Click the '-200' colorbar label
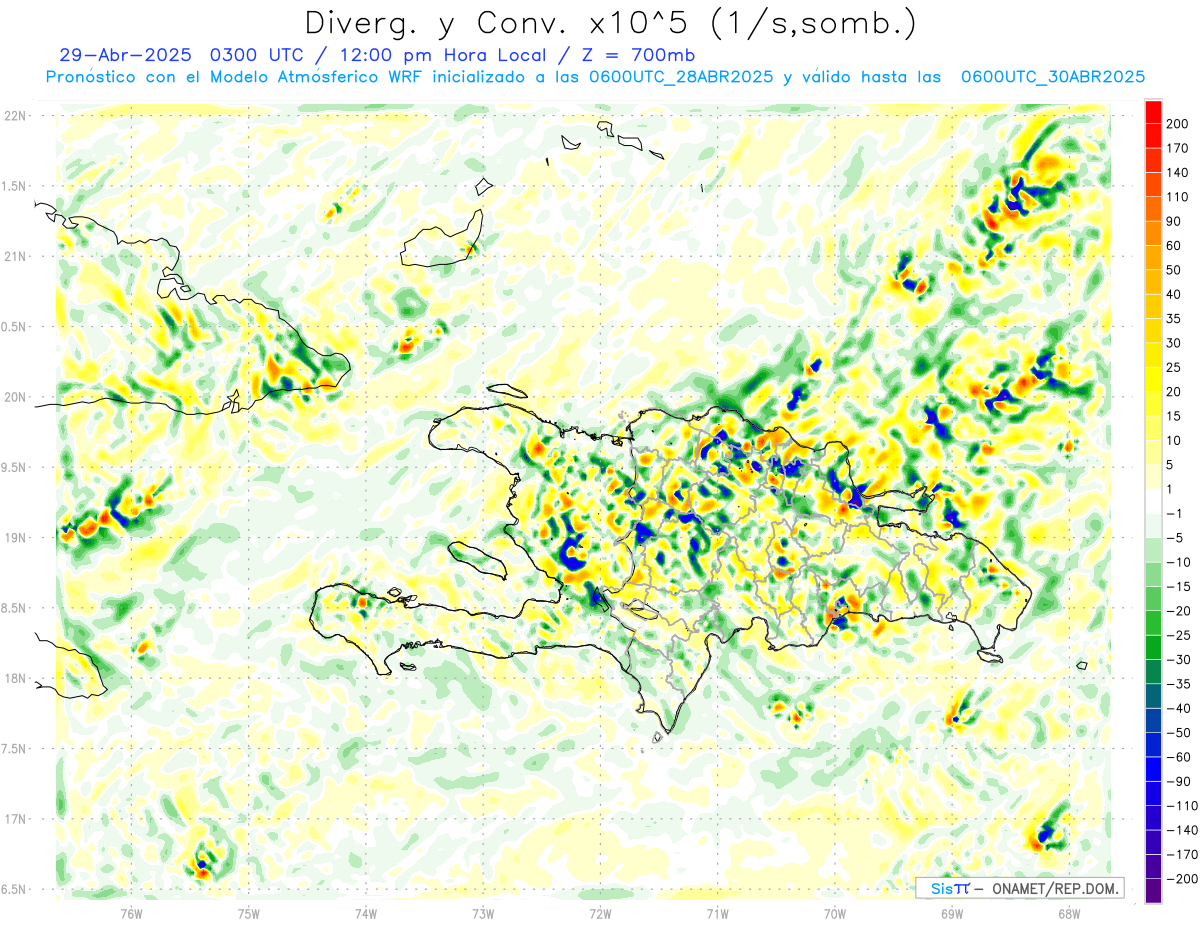Viewport: 1200px width, 927px height. click(x=1182, y=878)
